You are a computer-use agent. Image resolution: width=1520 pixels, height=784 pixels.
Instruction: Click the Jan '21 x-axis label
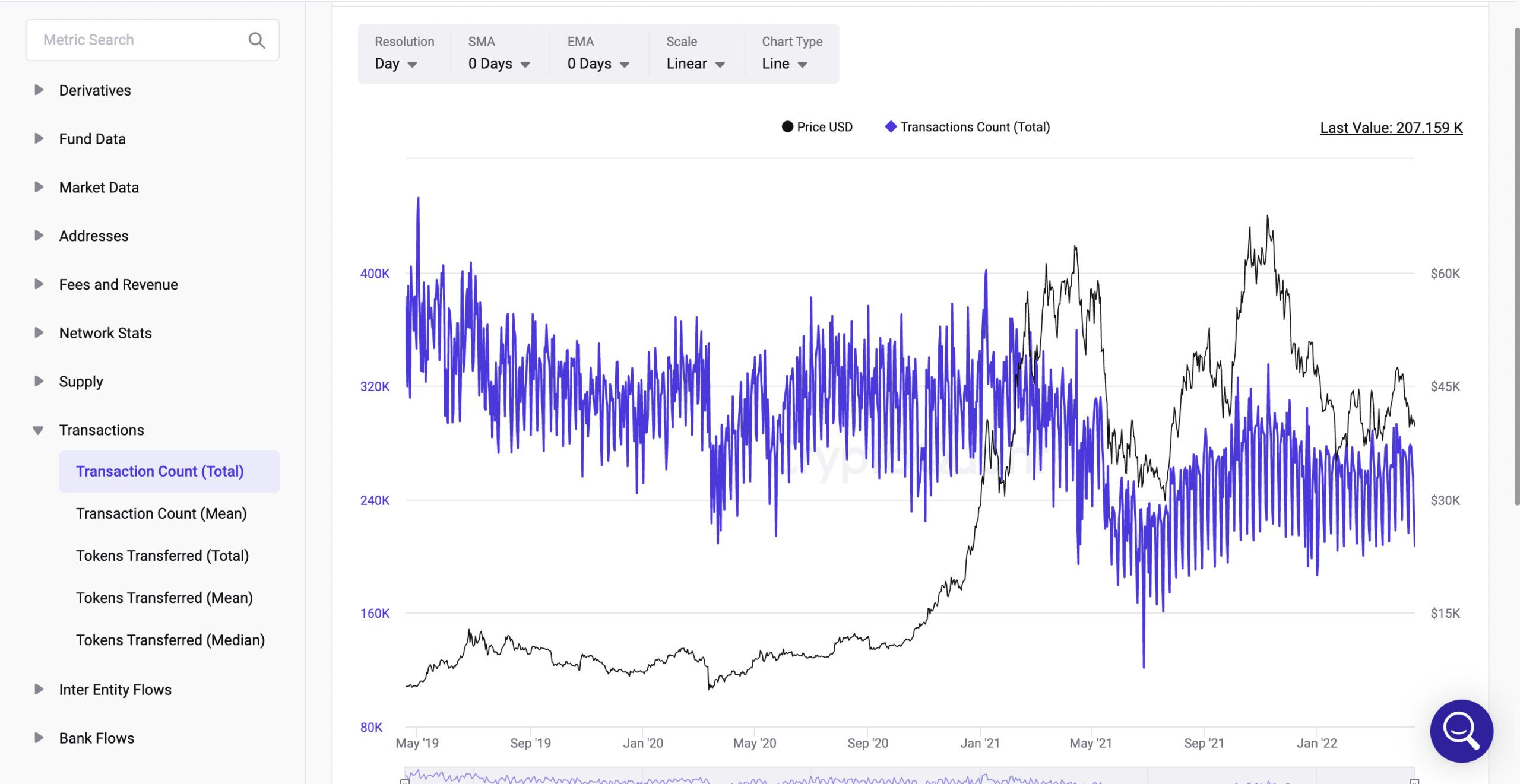pos(980,743)
